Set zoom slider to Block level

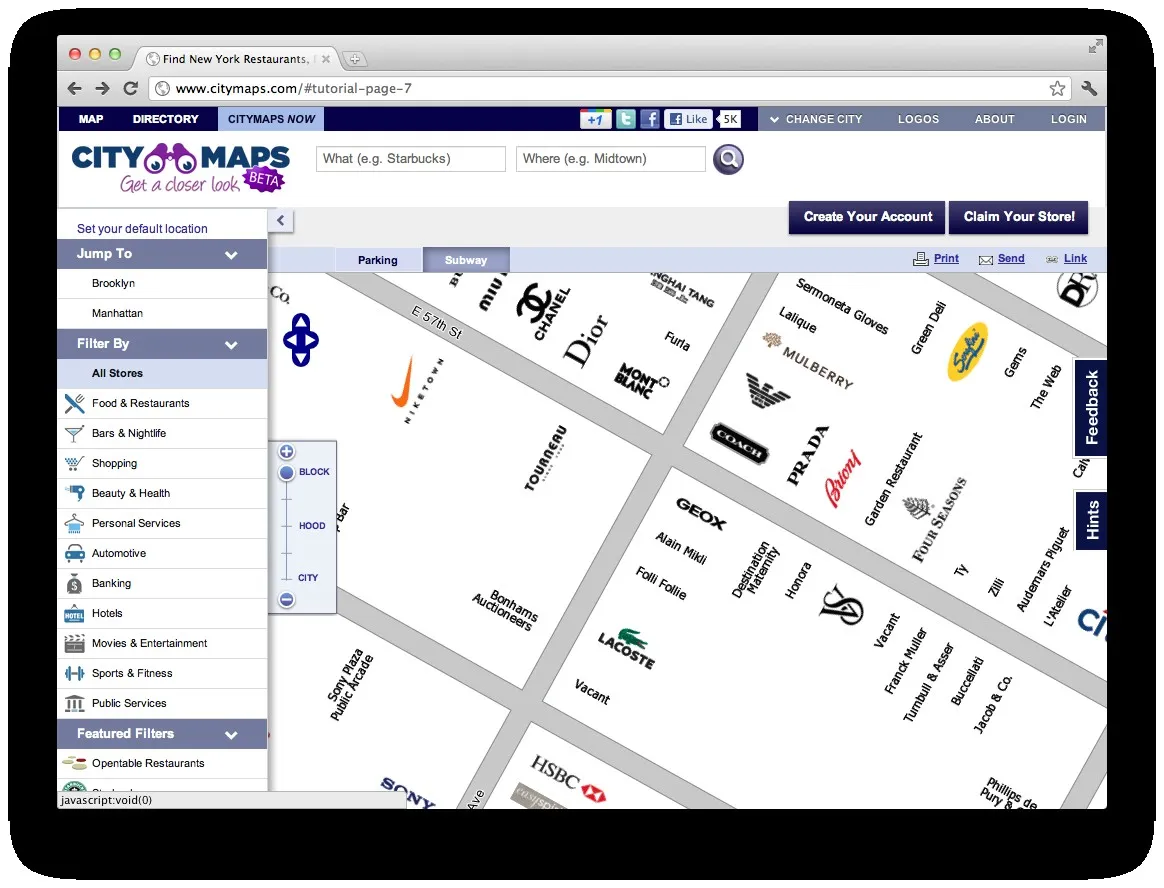pos(314,471)
